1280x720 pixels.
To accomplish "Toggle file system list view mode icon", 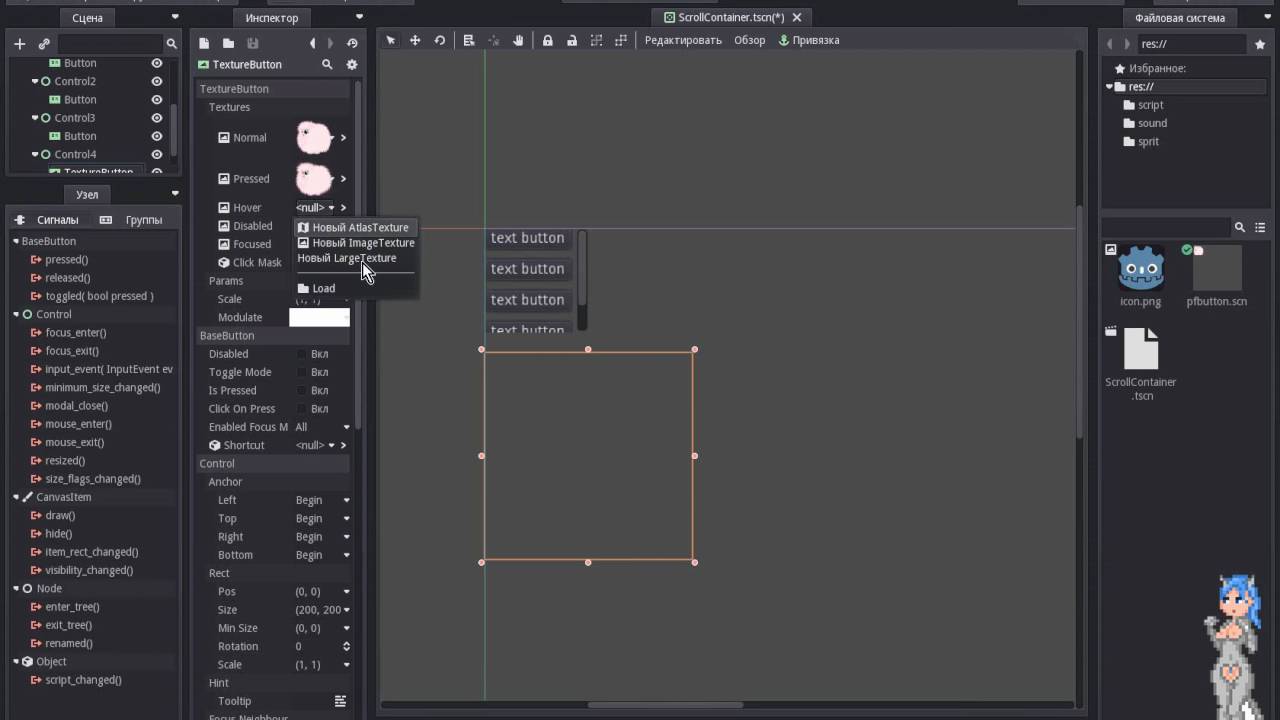I will (x=1262, y=227).
